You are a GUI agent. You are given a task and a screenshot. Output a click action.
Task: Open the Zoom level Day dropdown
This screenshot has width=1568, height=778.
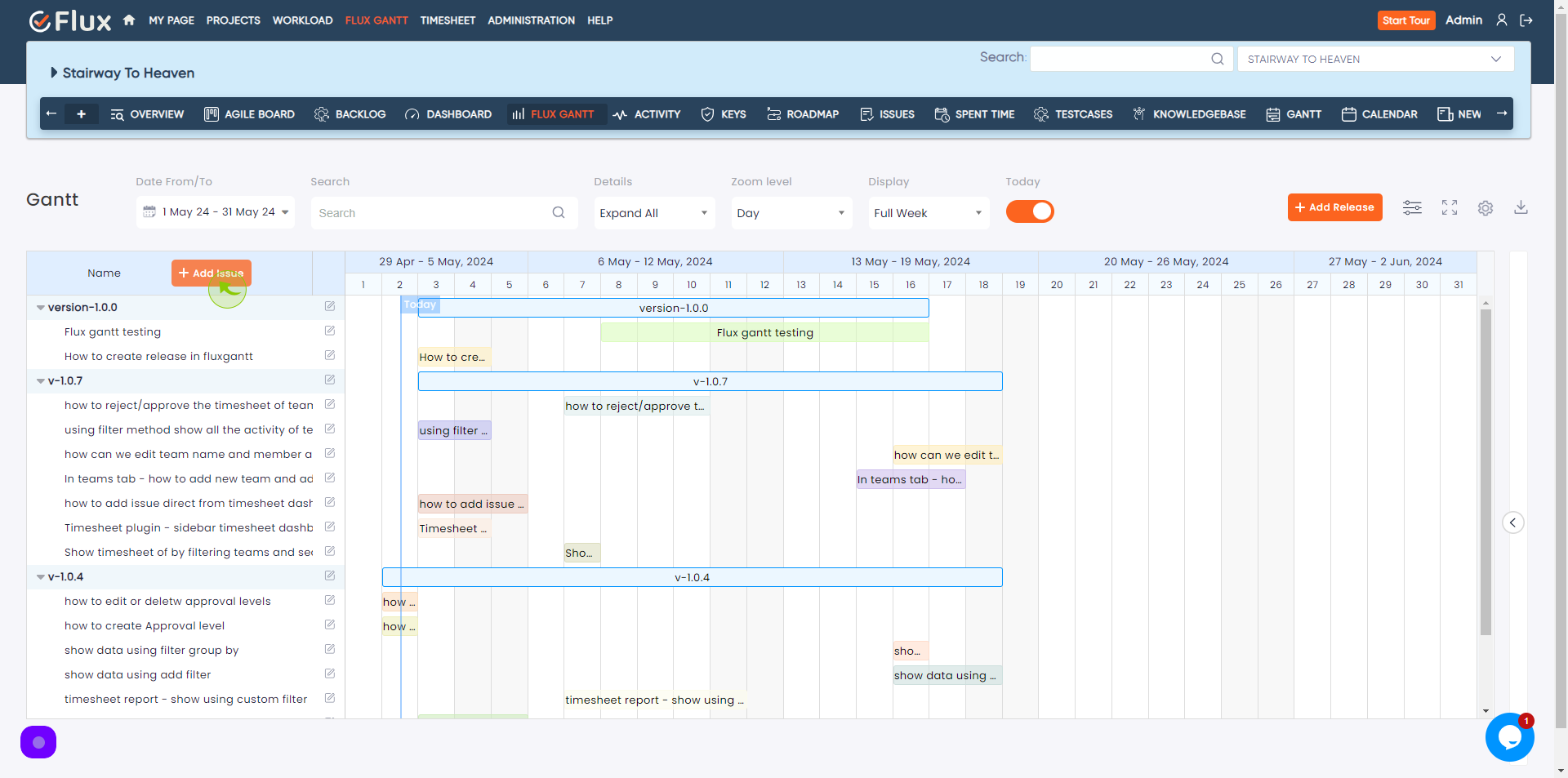pyautogui.click(x=791, y=213)
